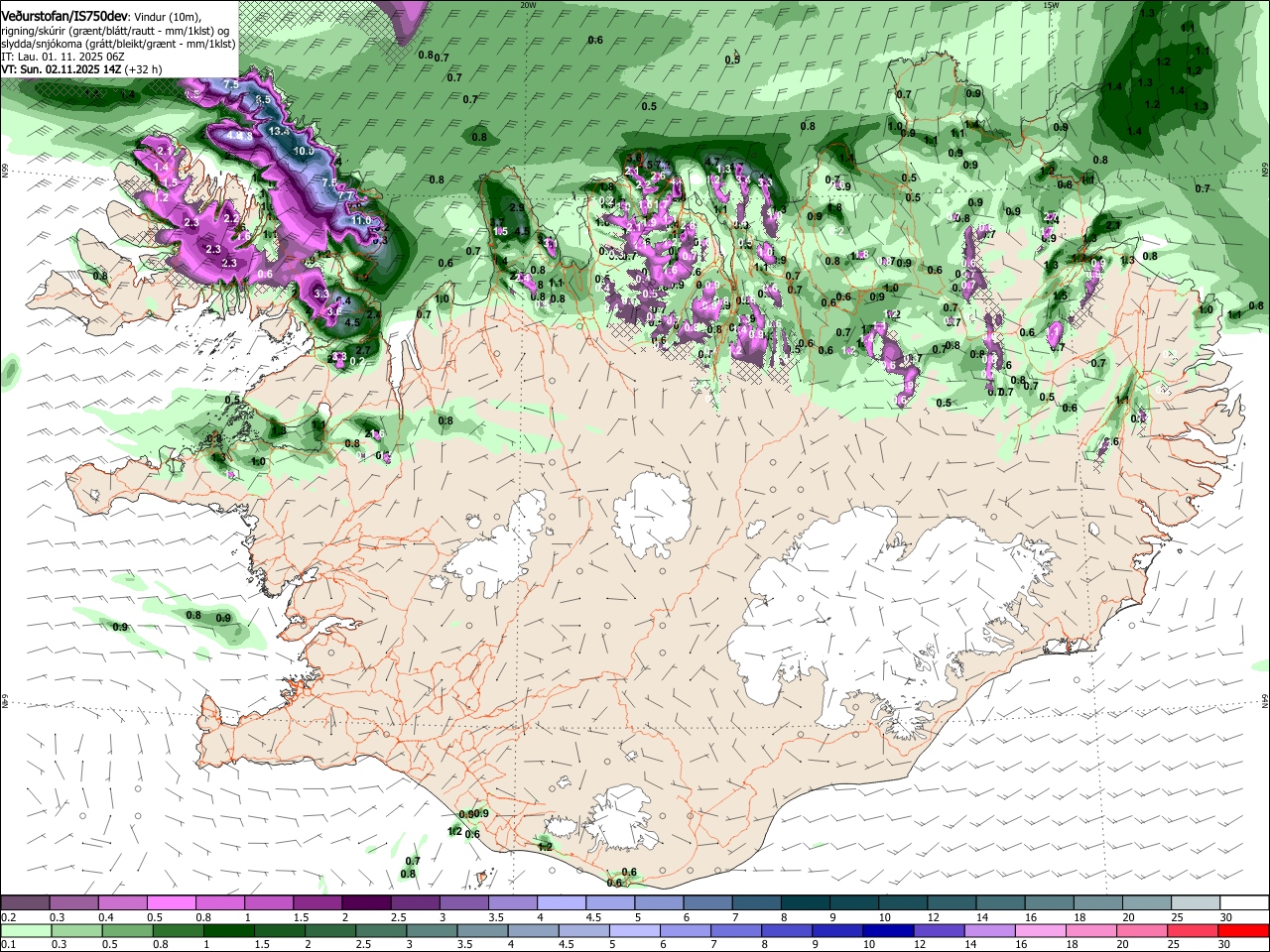This screenshot has width=1270, height=952.
Task: Click the '20W' longitude label
Action: [x=528, y=4]
